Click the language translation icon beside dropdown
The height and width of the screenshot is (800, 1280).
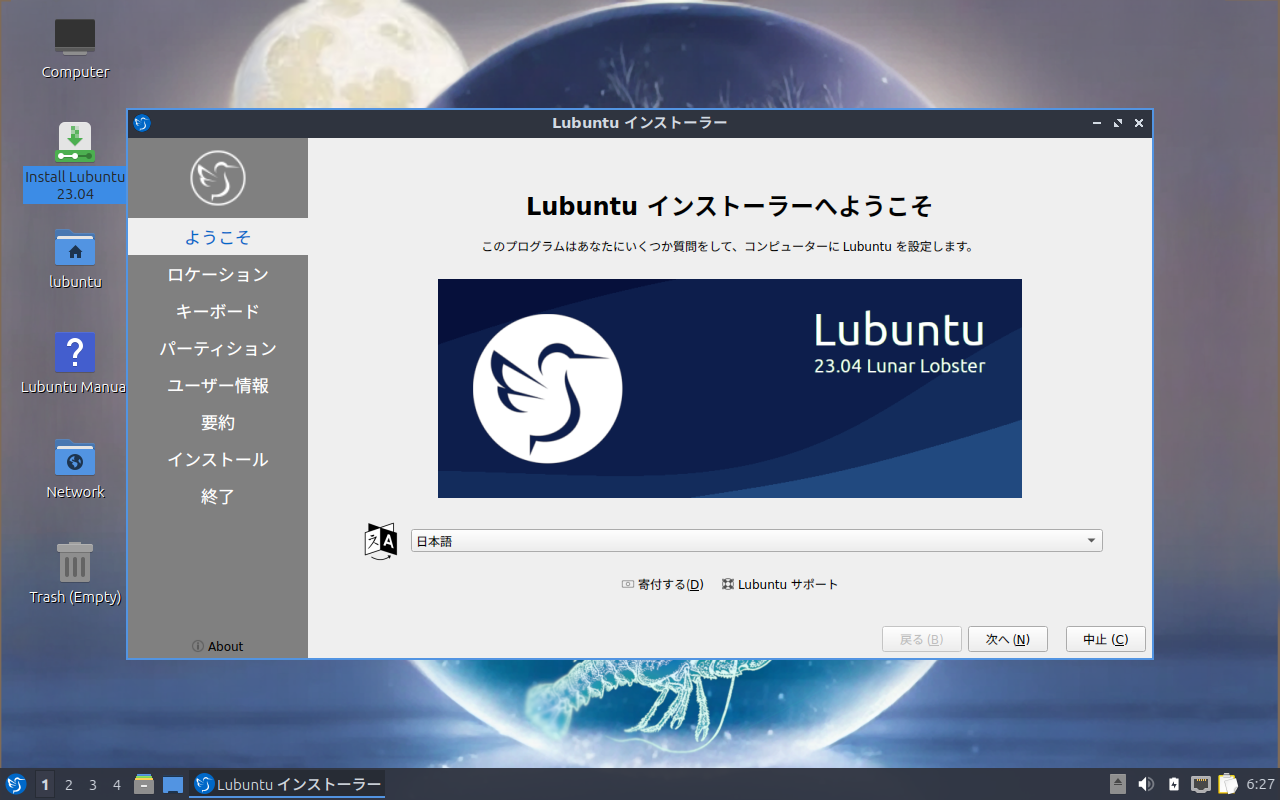381,541
